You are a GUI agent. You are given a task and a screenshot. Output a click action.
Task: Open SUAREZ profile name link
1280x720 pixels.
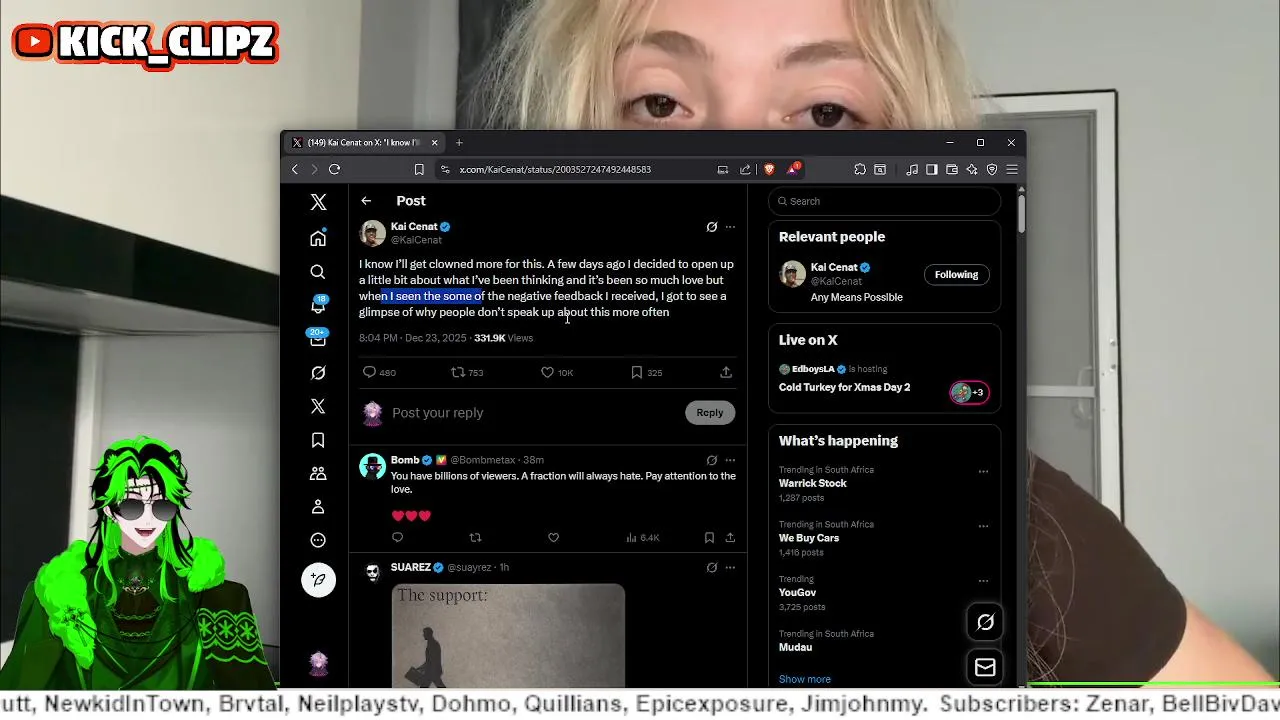pos(411,567)
